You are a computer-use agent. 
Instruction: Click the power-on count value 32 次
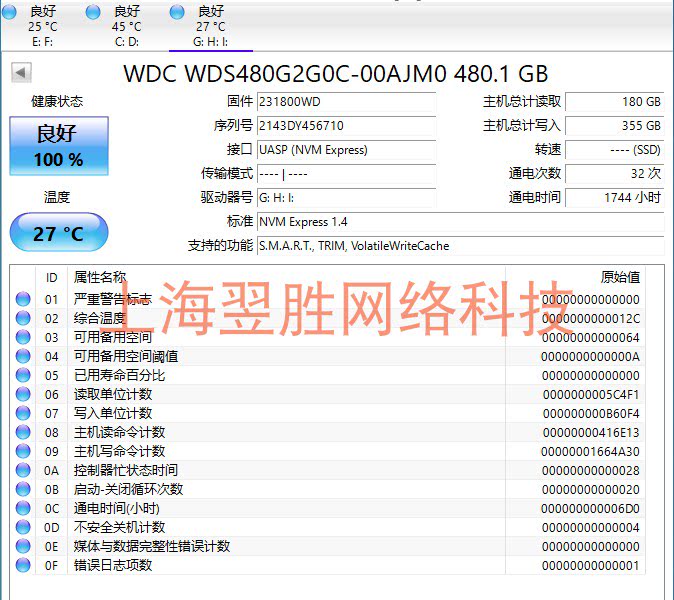(x=615, y=174)
